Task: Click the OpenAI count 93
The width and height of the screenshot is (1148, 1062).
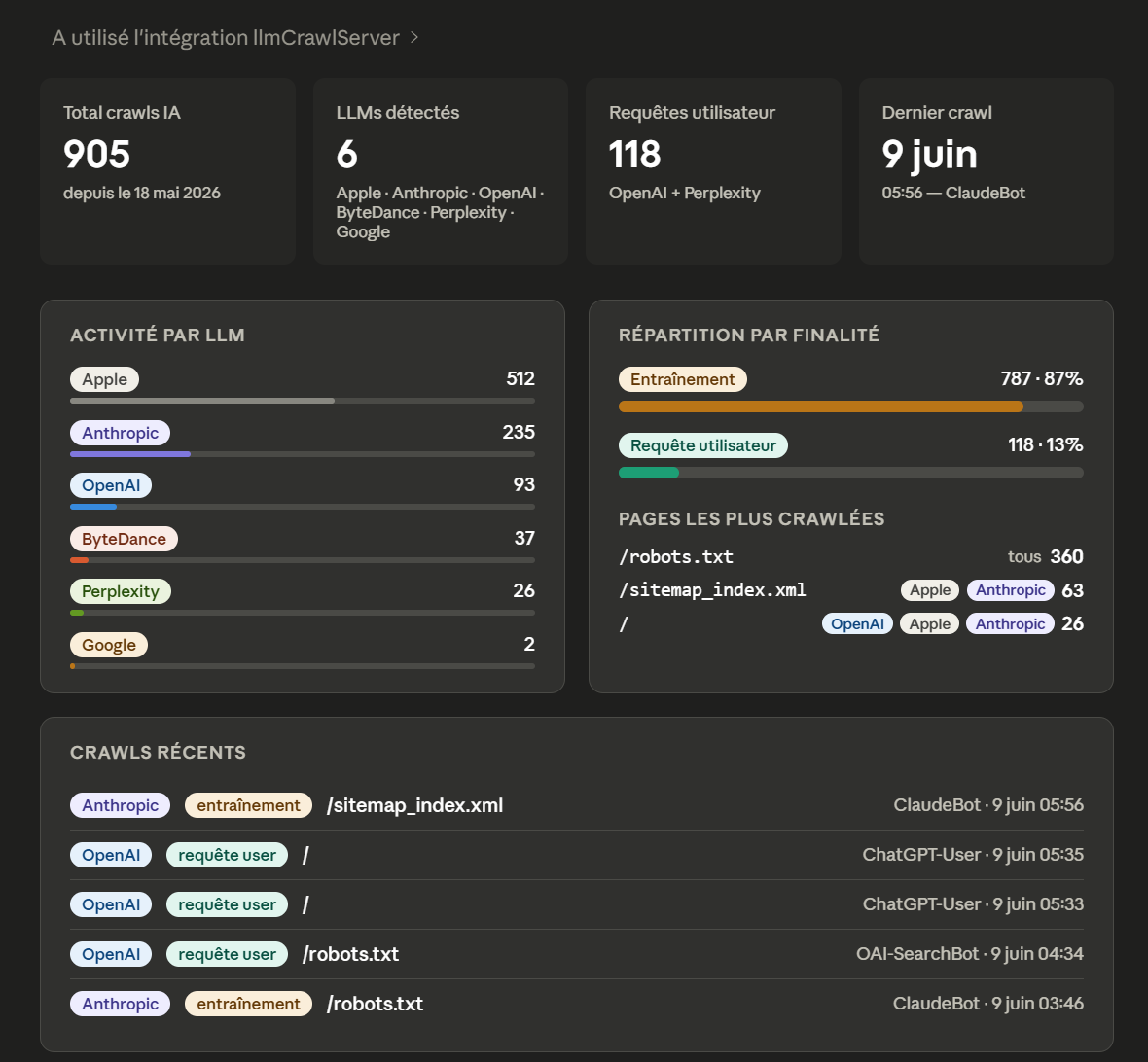Action: pos(524,484)
